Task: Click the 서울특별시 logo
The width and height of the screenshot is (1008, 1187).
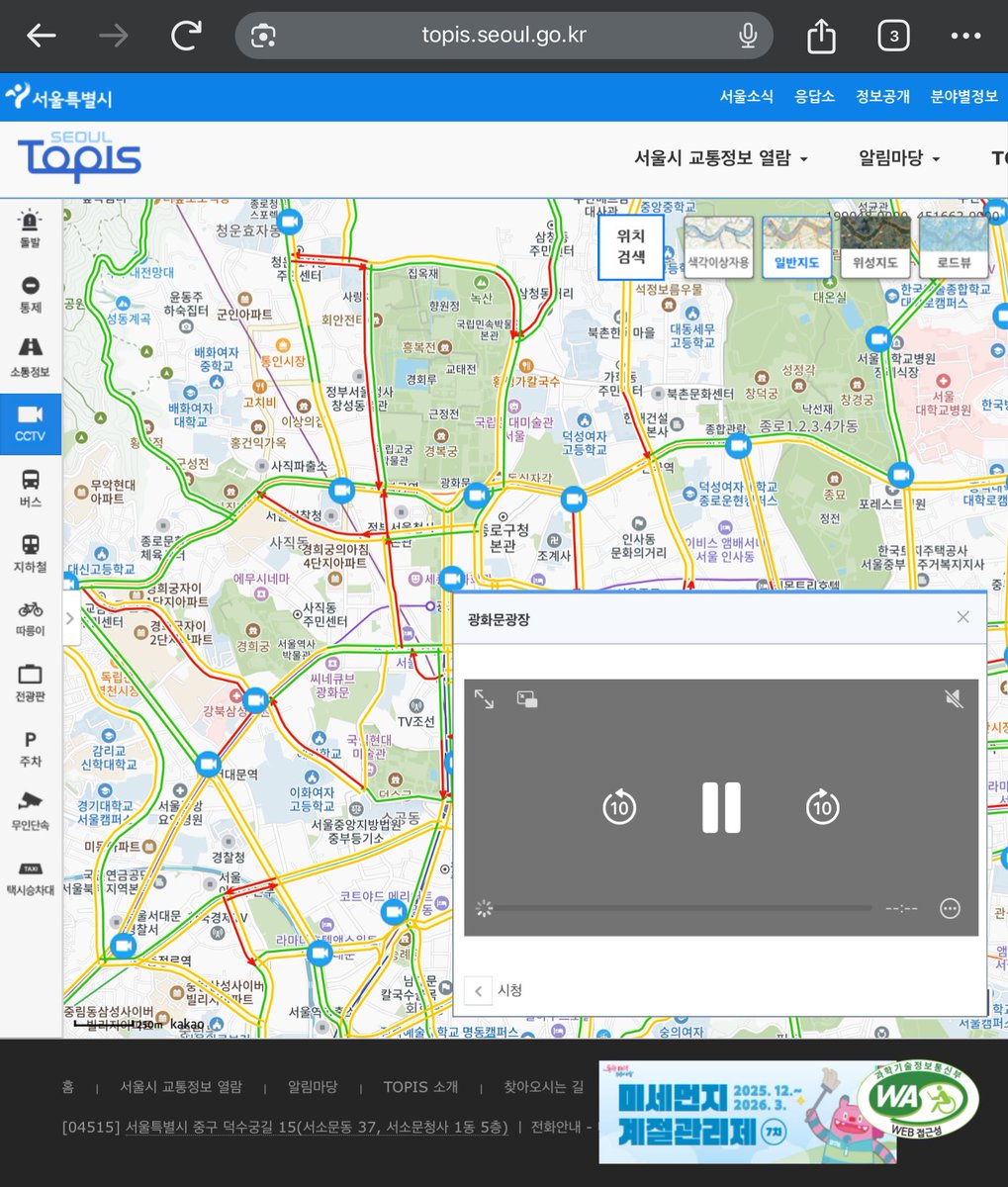Action: coord(58,97)
